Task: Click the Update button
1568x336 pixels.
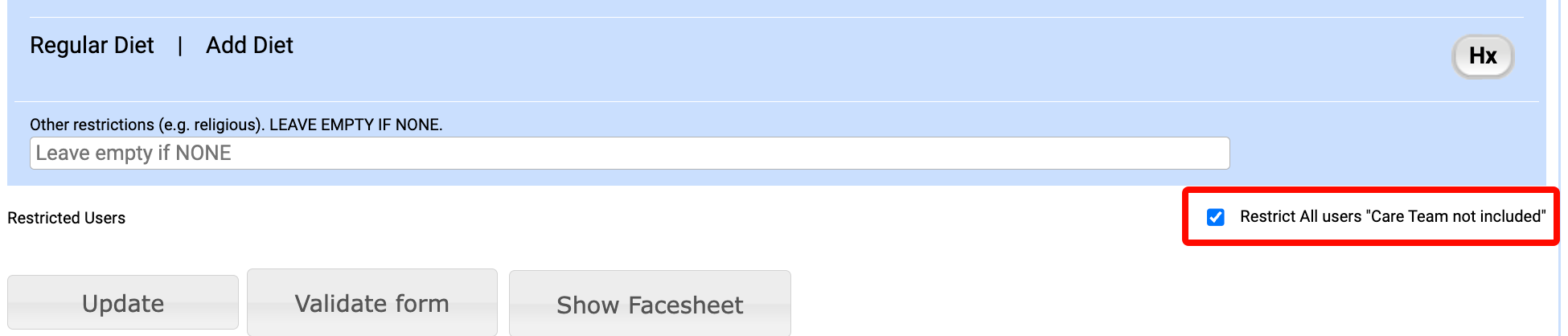Action: tap(123, 302)
